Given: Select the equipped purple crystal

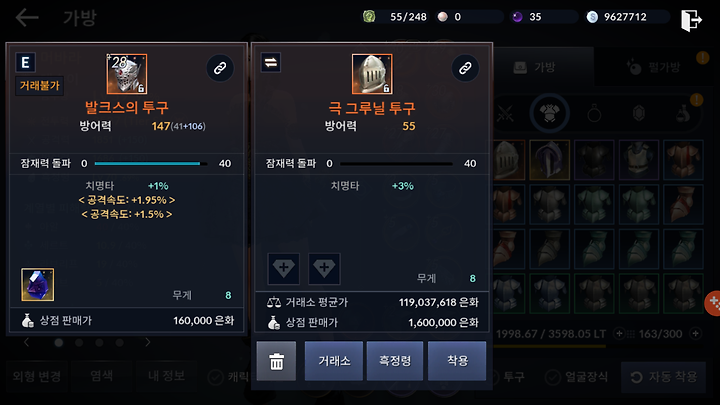Looking at the screenshot, I should (38, 285).
